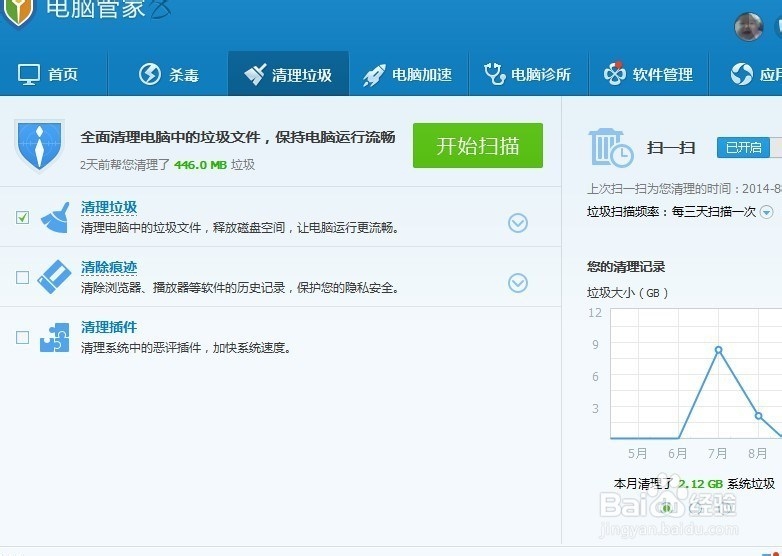Click the 您的清理记录 heading

[626, 267]
